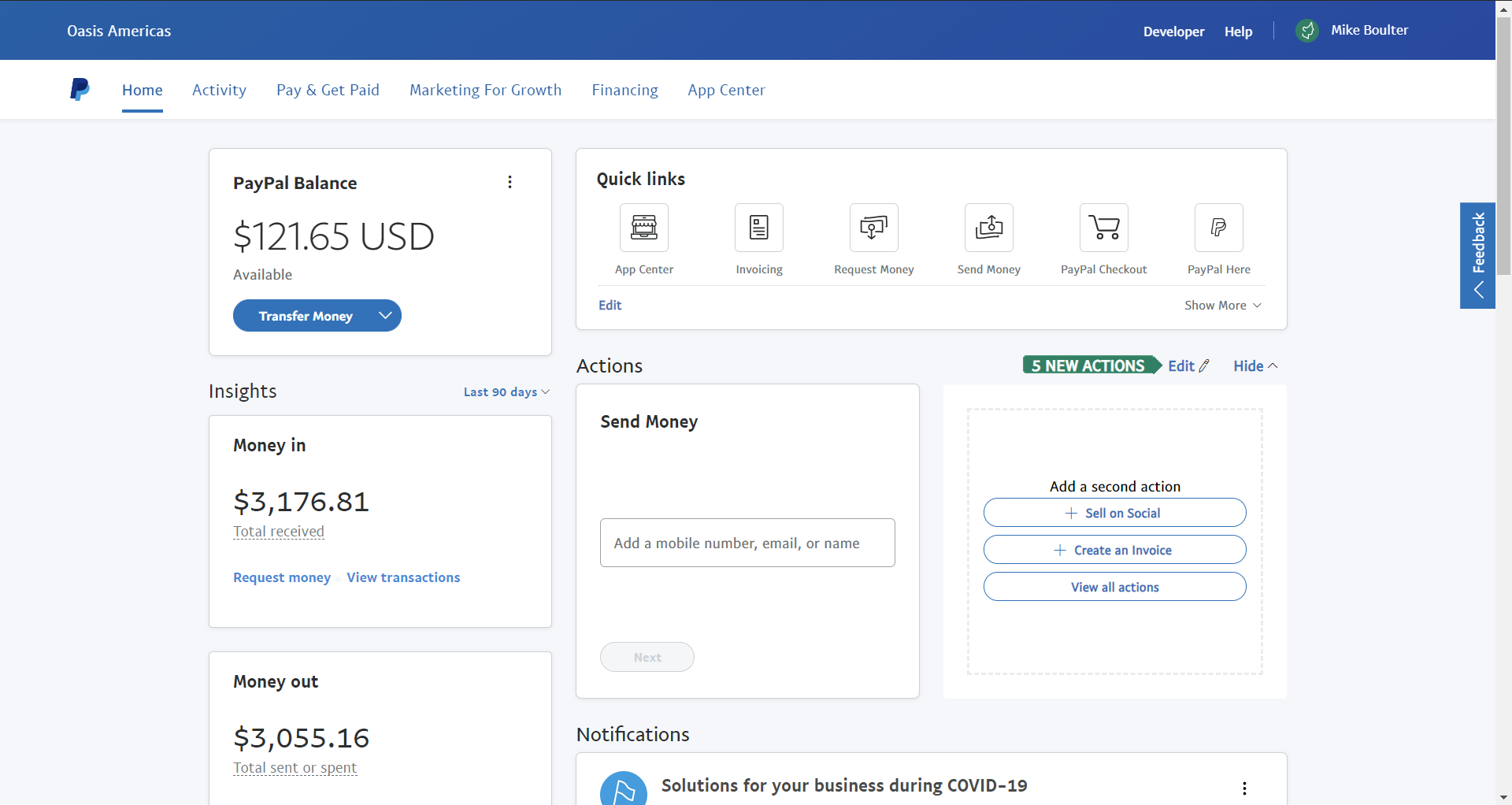The width and height of the screenshot is (1512, 805).
Task: Click pencil icon next to Actions Edit
Action: click(x=1204, y=365)
